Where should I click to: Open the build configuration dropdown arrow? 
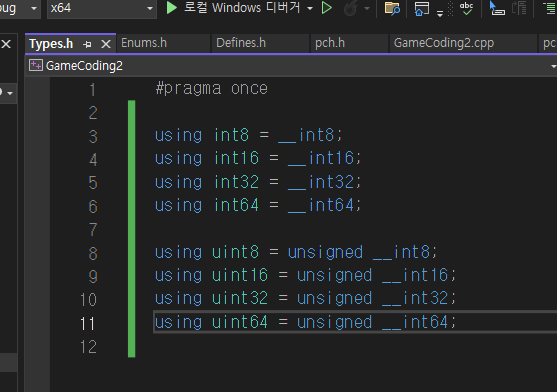point(34,8)
